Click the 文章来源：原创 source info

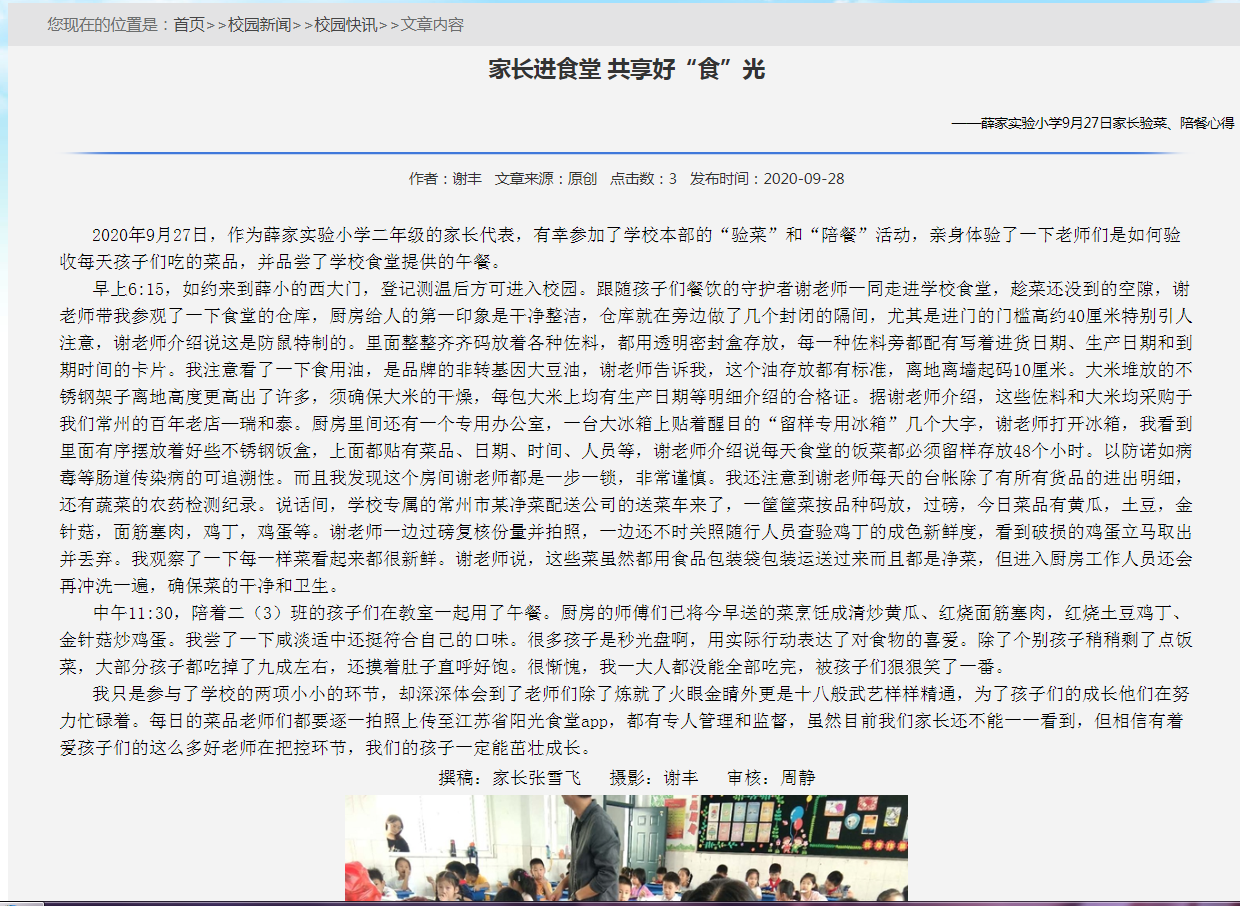546,179
